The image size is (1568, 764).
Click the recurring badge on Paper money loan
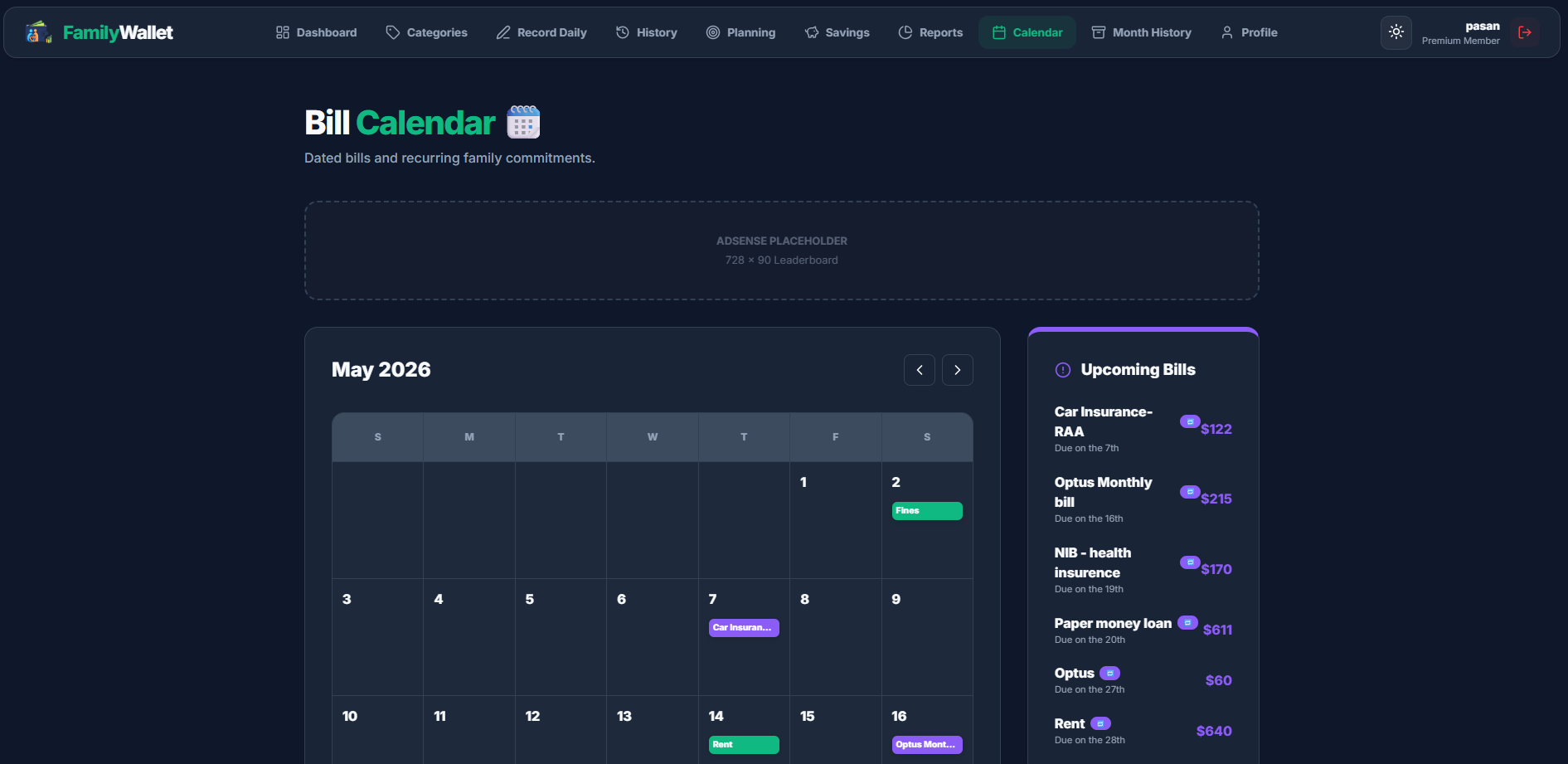coord(1187,623)
